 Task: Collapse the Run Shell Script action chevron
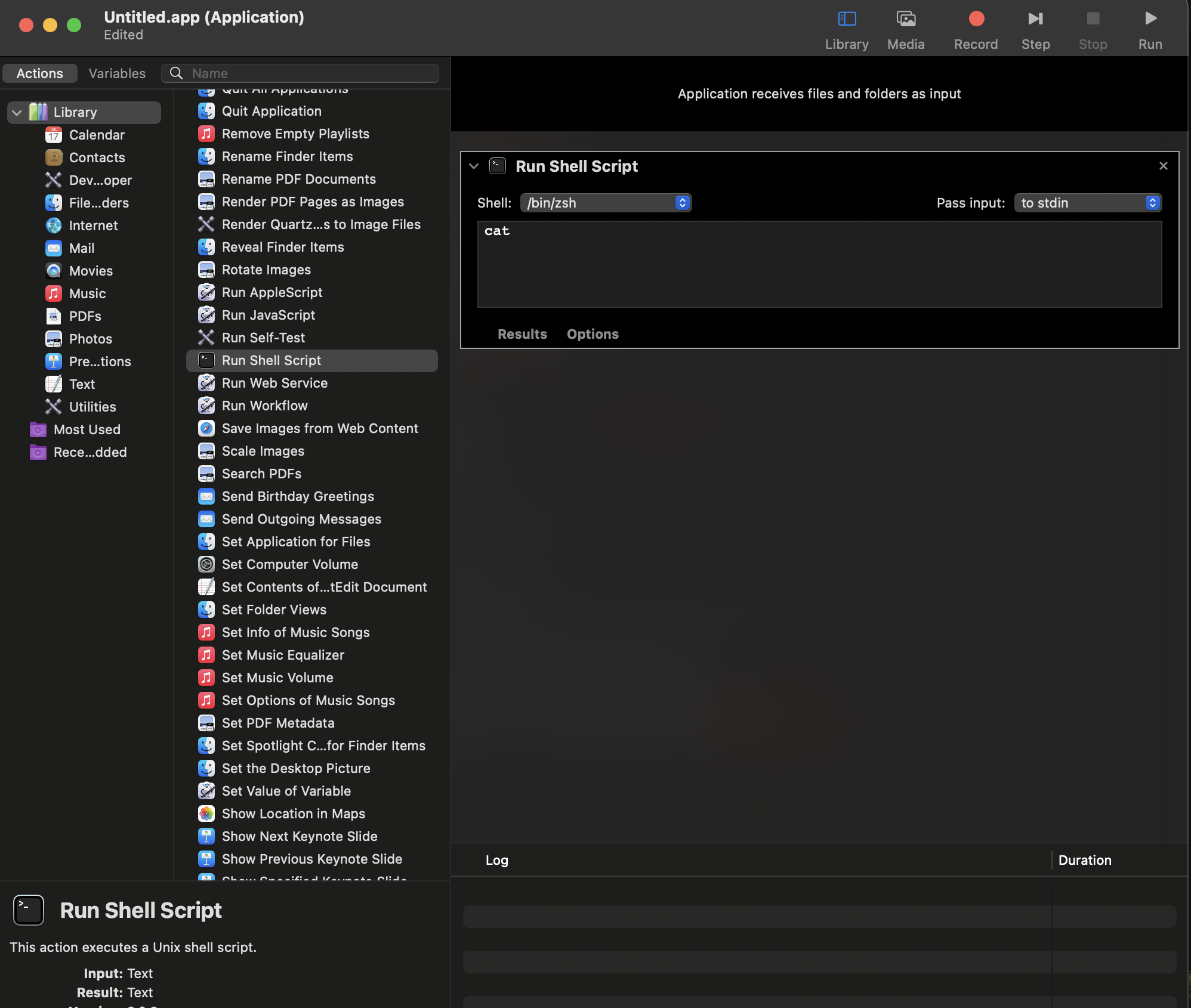(x=474, y=166)
